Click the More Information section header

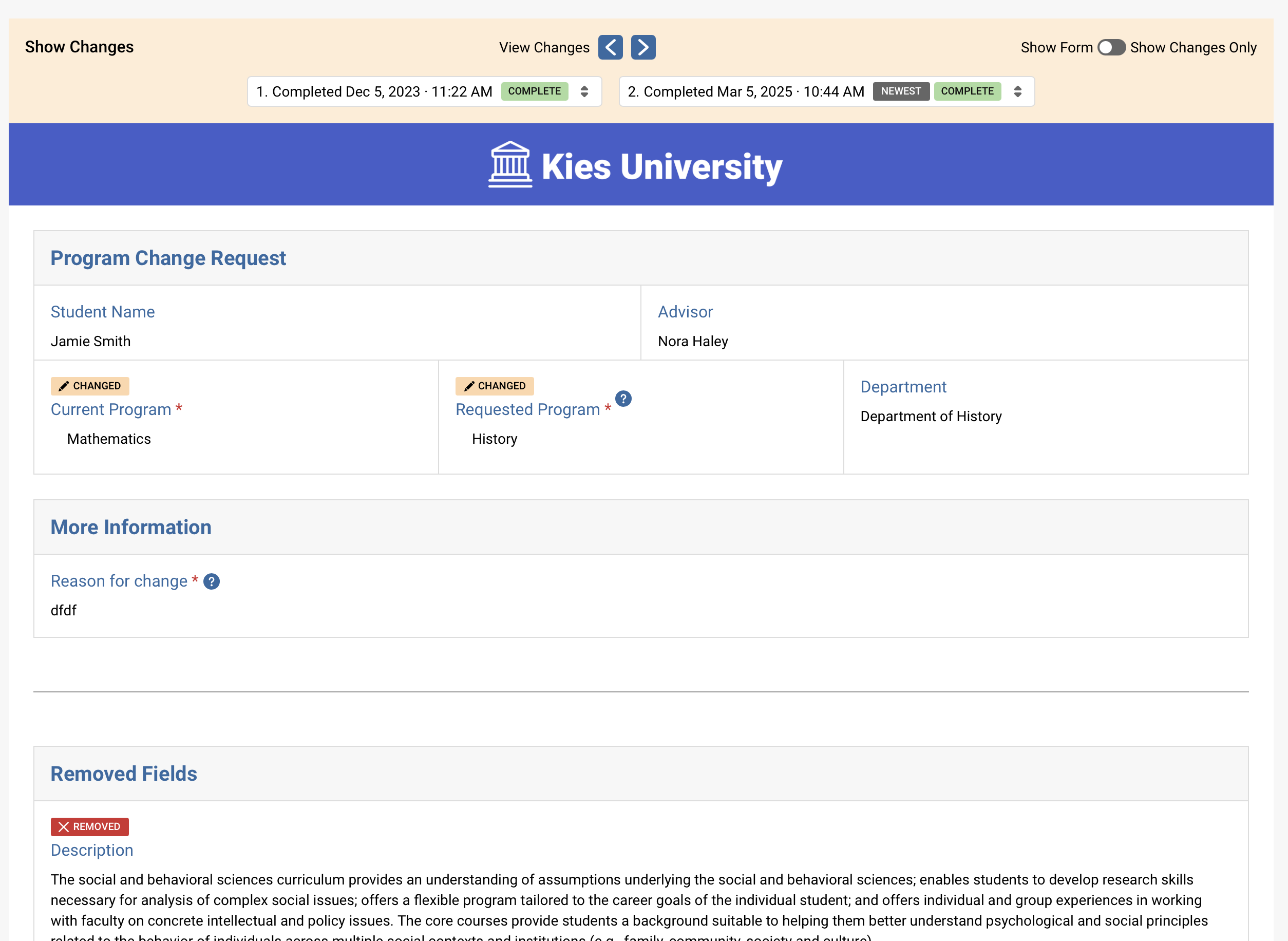131,527
